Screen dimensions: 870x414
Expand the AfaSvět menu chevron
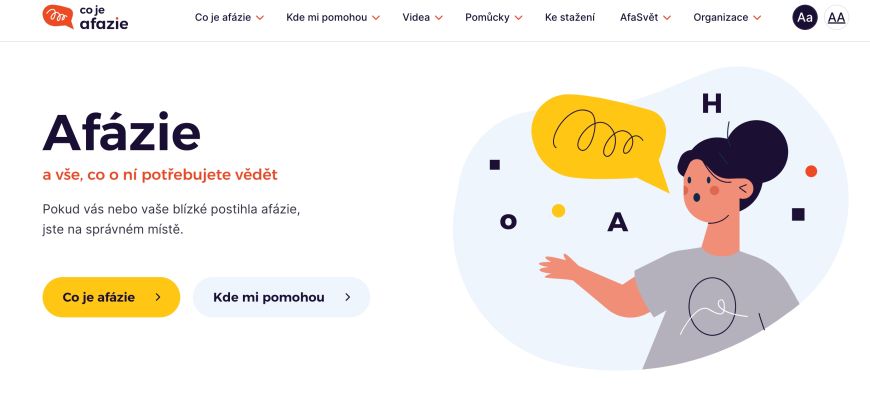(667, 18)
